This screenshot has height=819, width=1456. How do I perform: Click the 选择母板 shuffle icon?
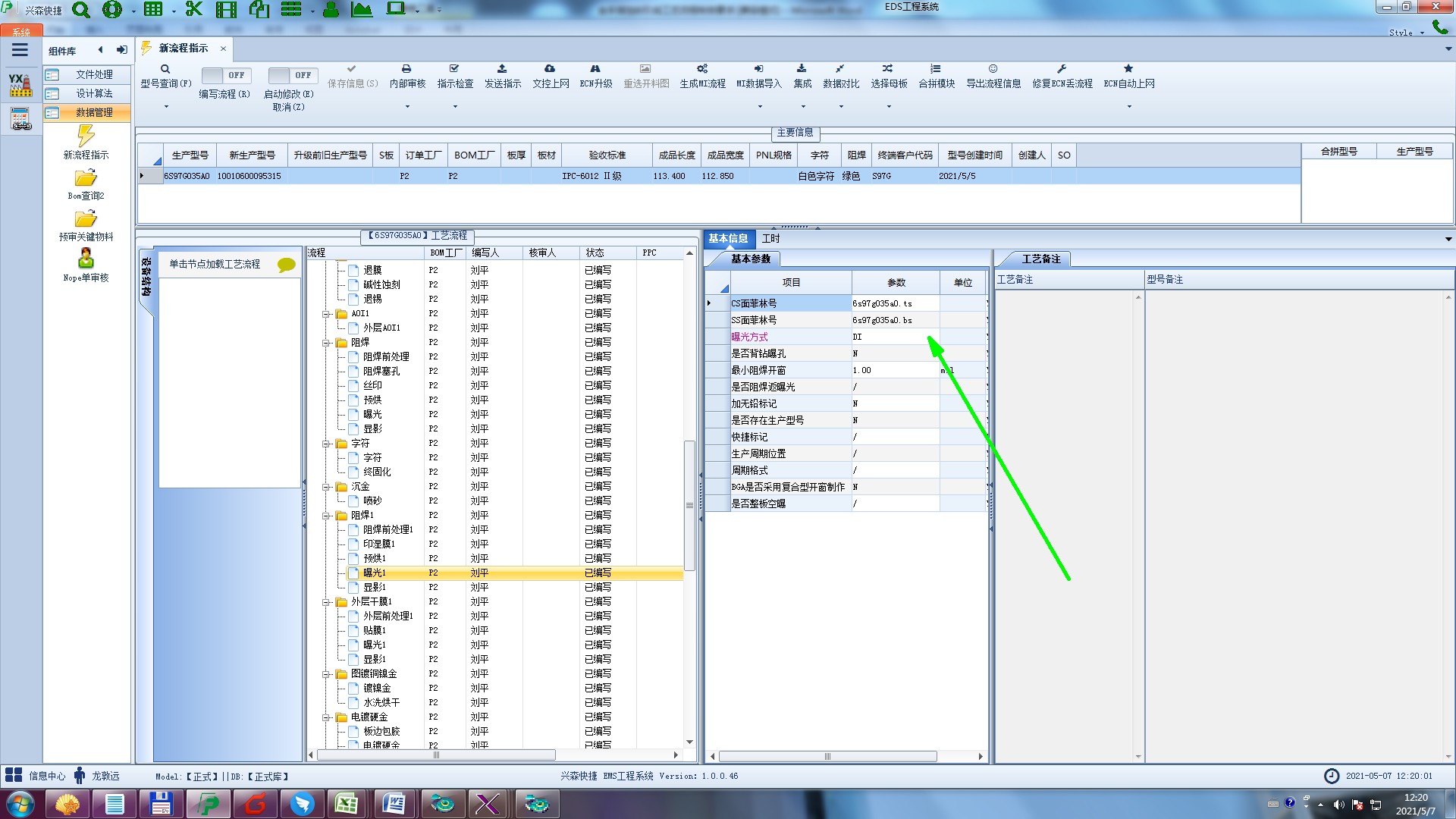(888, 69)
